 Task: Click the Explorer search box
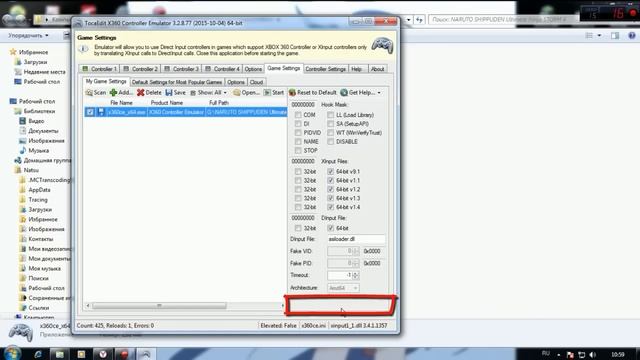pos(503,19)
